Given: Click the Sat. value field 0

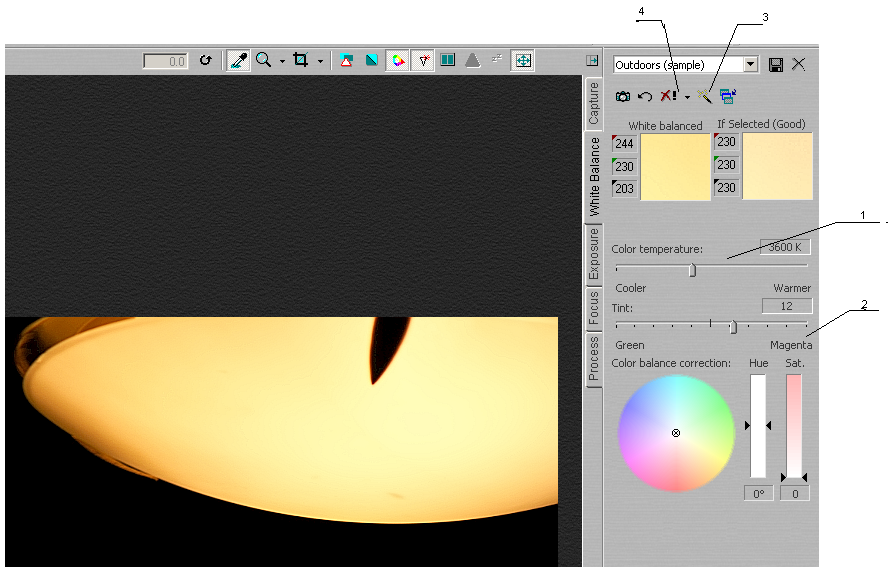Looking at the screenshot, I should pyautogui.click(x=795, y=493).
